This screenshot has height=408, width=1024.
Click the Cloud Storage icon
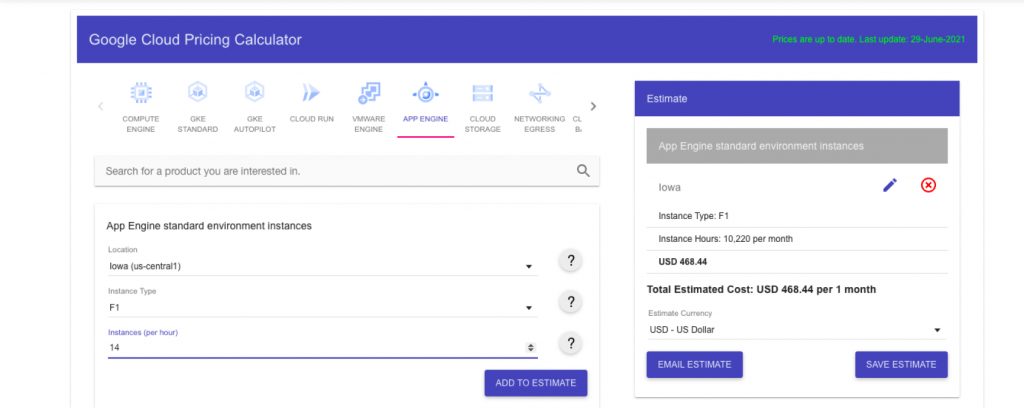click(483, 93)
